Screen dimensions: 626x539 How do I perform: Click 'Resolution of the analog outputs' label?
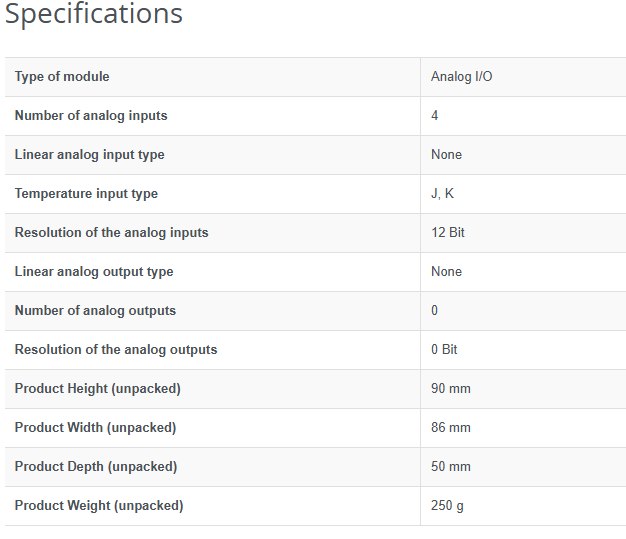(x=116, y=350)
